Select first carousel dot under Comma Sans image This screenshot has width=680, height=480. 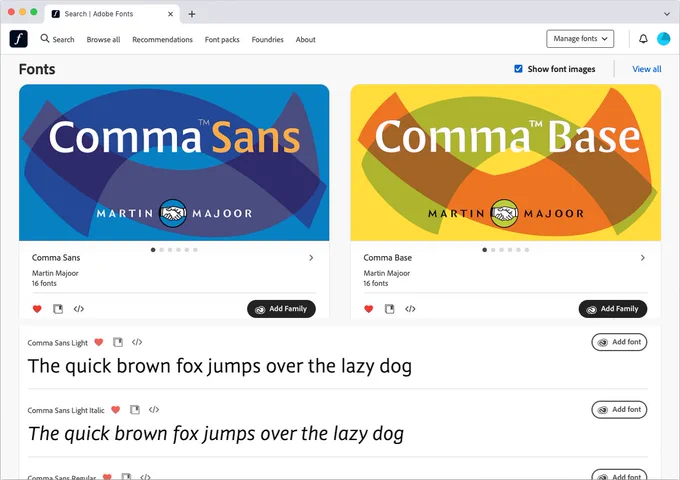153,250
